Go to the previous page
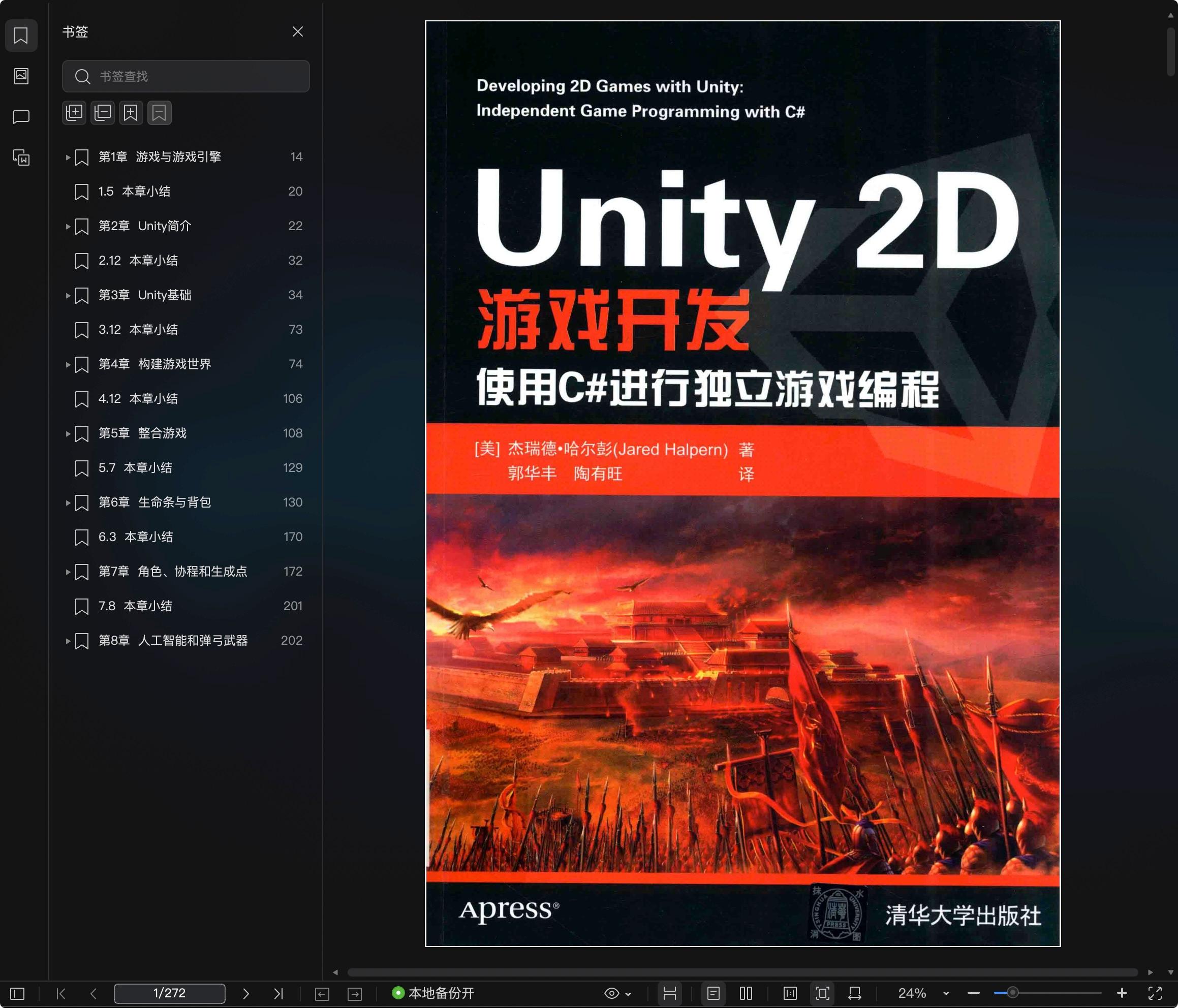 point(93,993)
